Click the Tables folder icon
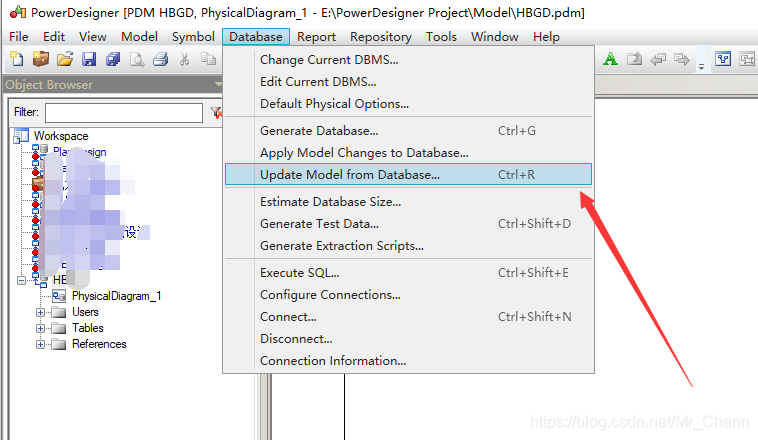The image size is (758, 440). 58,328
